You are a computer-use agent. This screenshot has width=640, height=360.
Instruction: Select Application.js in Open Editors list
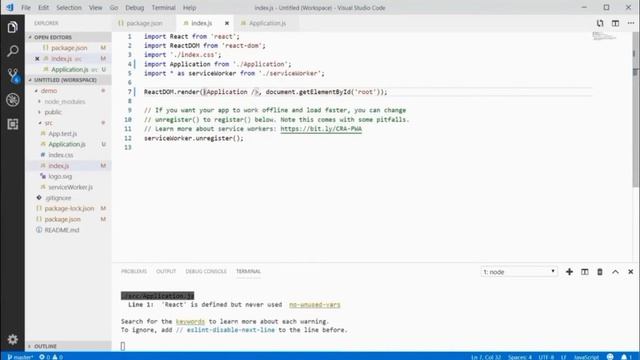click(x=69, y=69)
